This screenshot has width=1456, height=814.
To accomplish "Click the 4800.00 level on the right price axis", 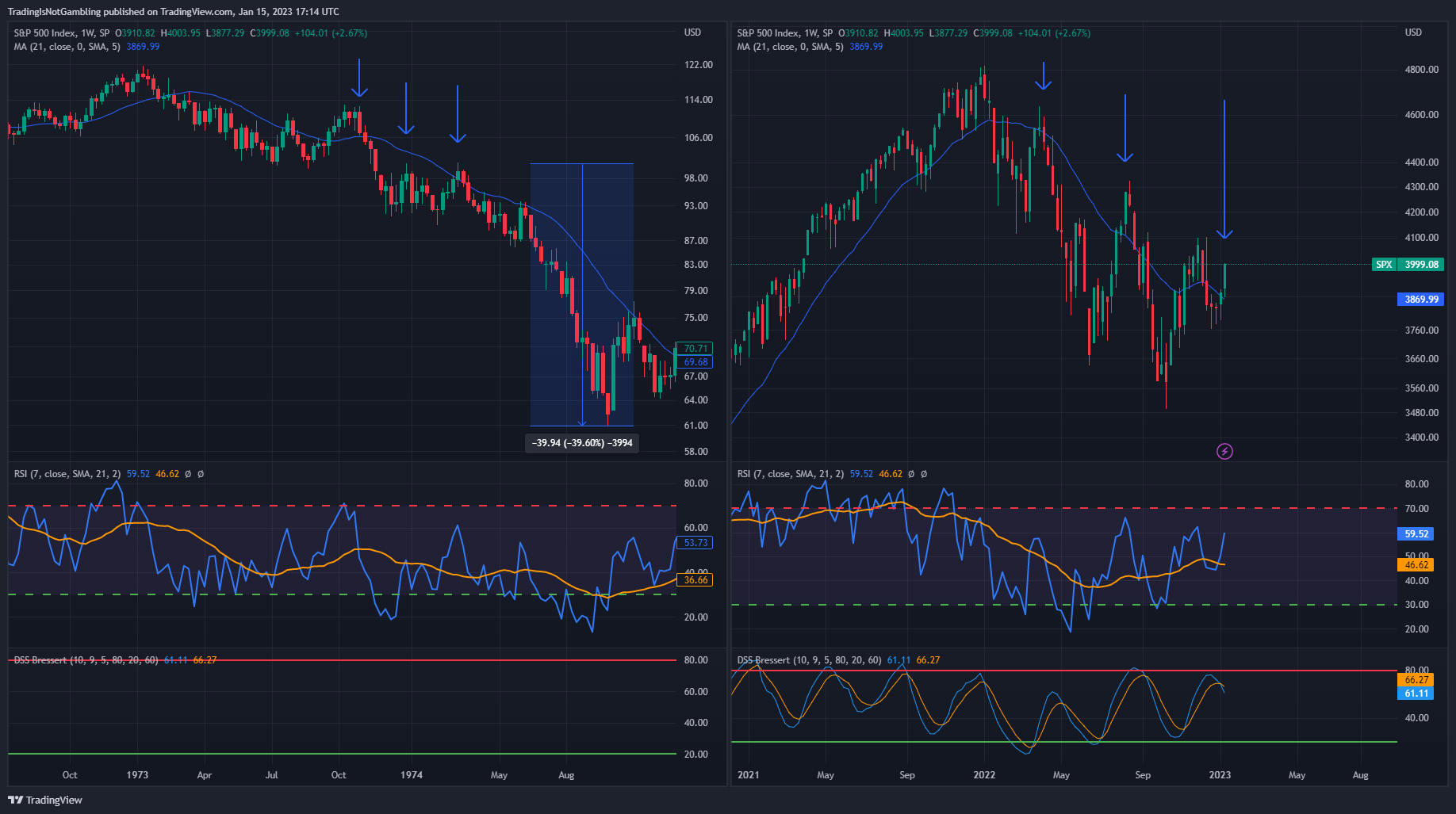I will point(1422,70).
